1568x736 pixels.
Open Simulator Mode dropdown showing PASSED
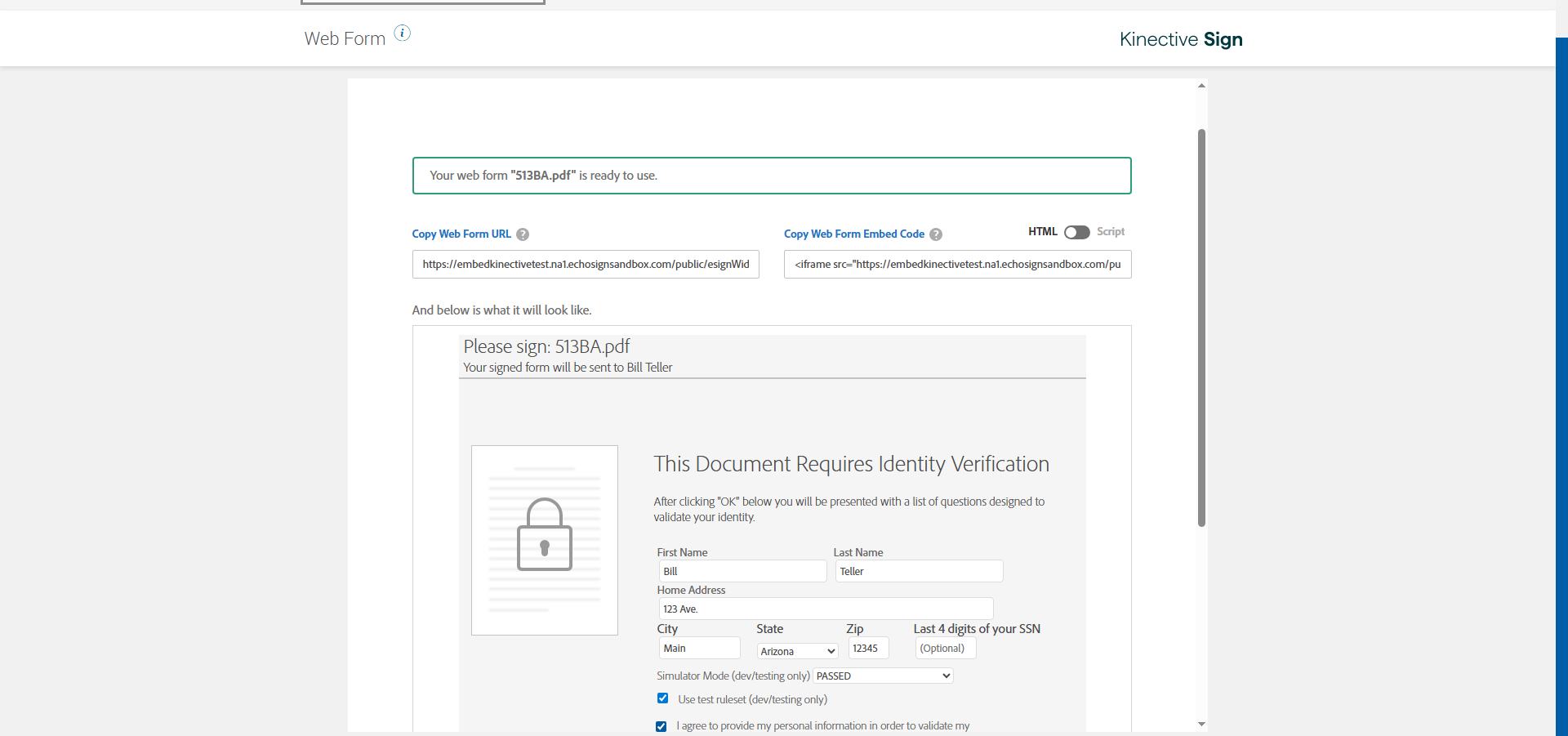pyautogui.click(x=883, y=676)
